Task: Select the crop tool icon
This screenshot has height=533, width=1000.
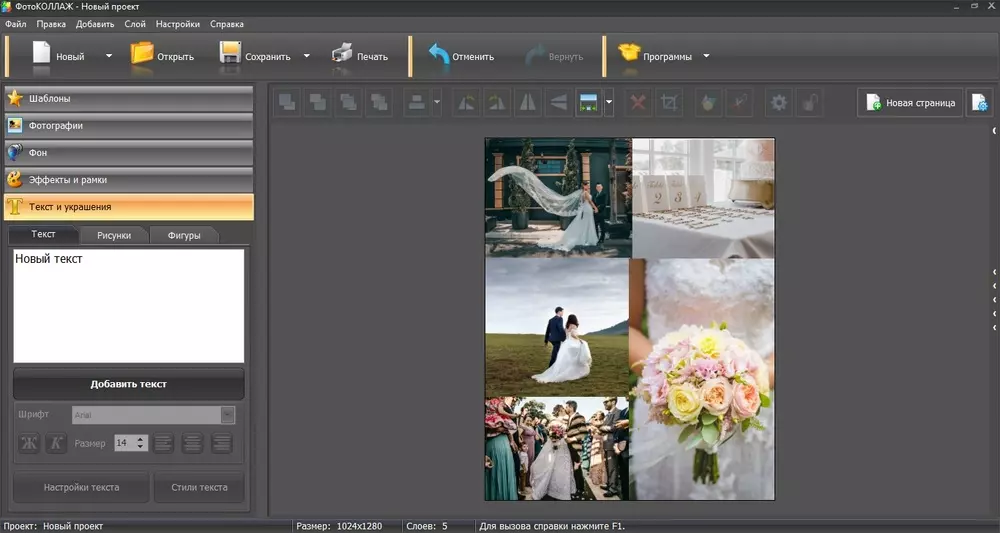Action: 669,102
